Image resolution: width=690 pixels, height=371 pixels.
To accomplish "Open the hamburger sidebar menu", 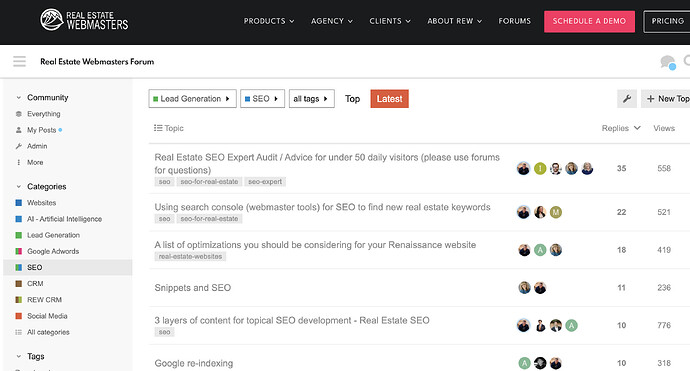I will [19, 61].
